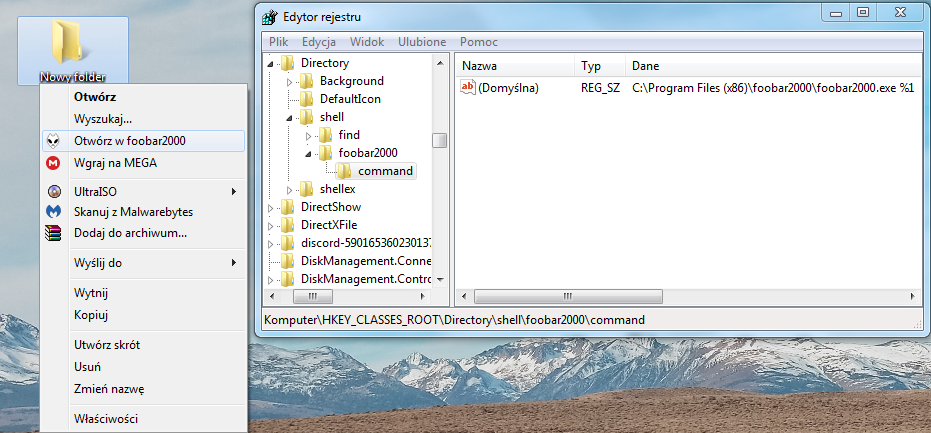This screenshot has height=433, width=931.
Task: Expand the shellex key
Action: pyautogui.click(x=290, y=190)
